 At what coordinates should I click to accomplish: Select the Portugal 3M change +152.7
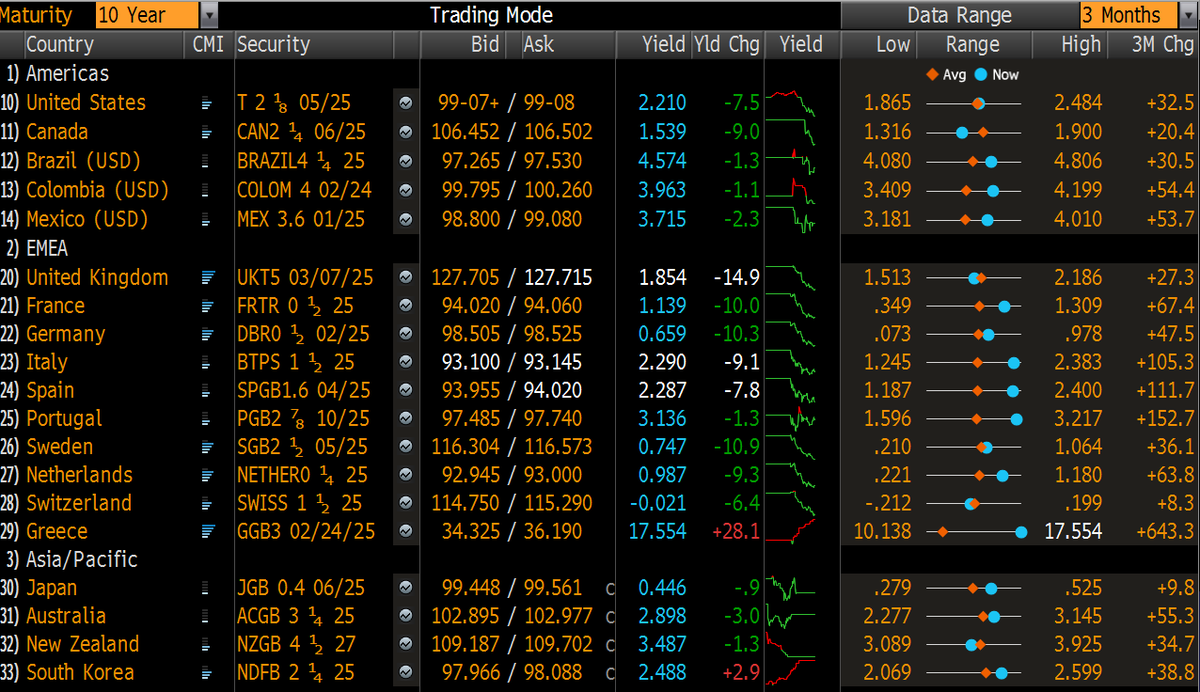tap(1165, 418)
